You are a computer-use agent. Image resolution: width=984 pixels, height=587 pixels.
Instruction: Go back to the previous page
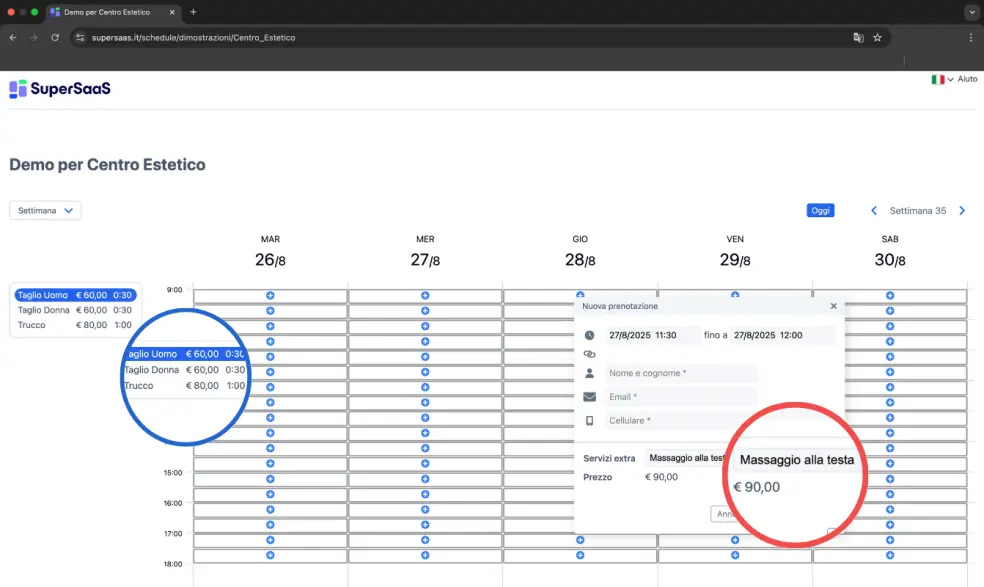click(13, 38)
